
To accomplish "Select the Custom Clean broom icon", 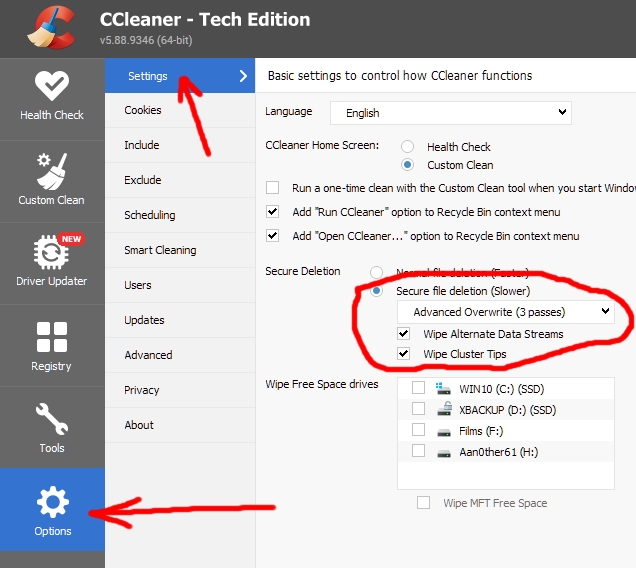I will [52, 171].
